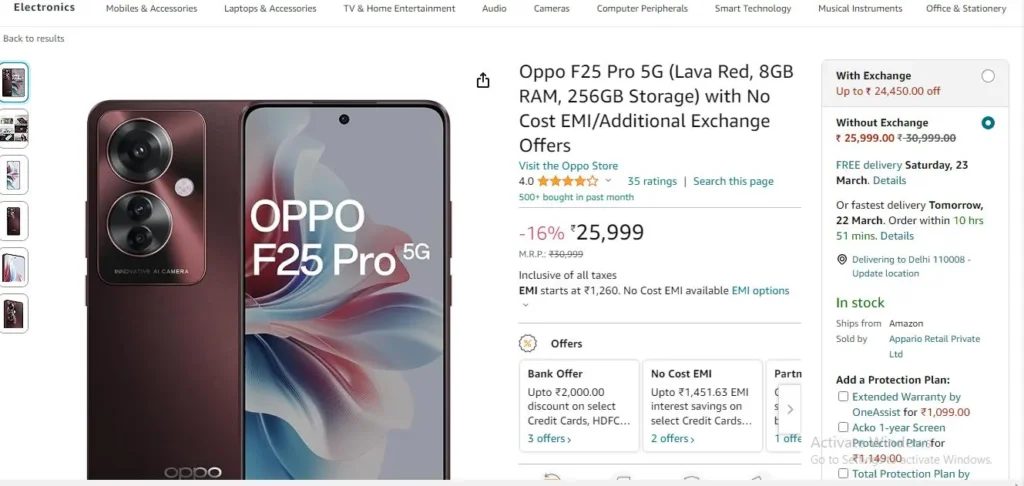Screen dimensions: 1024x486
Task: Visit the Oppo Store link
Action: point(568,166)
